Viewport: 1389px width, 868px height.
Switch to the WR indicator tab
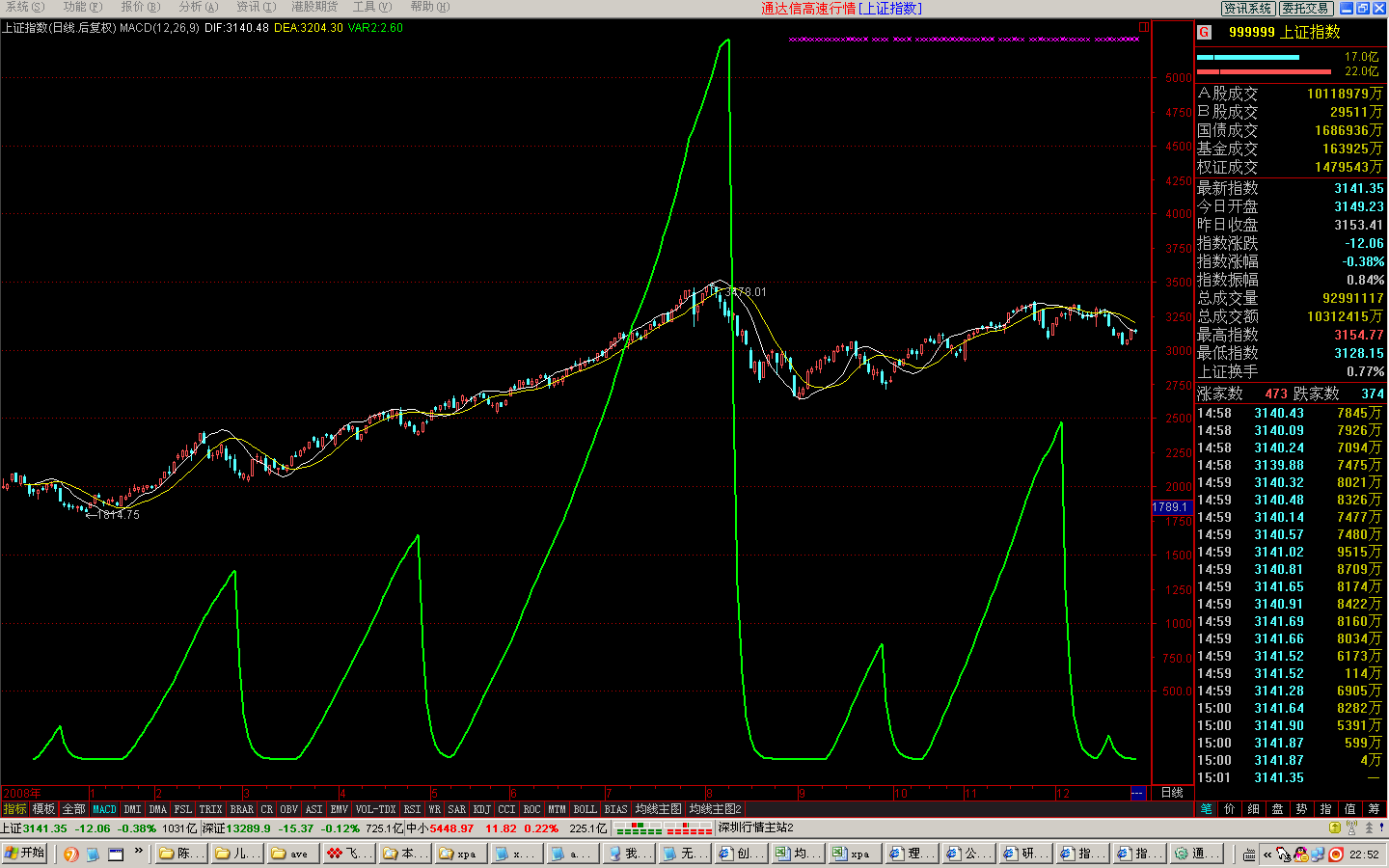(x=434, y=809)
